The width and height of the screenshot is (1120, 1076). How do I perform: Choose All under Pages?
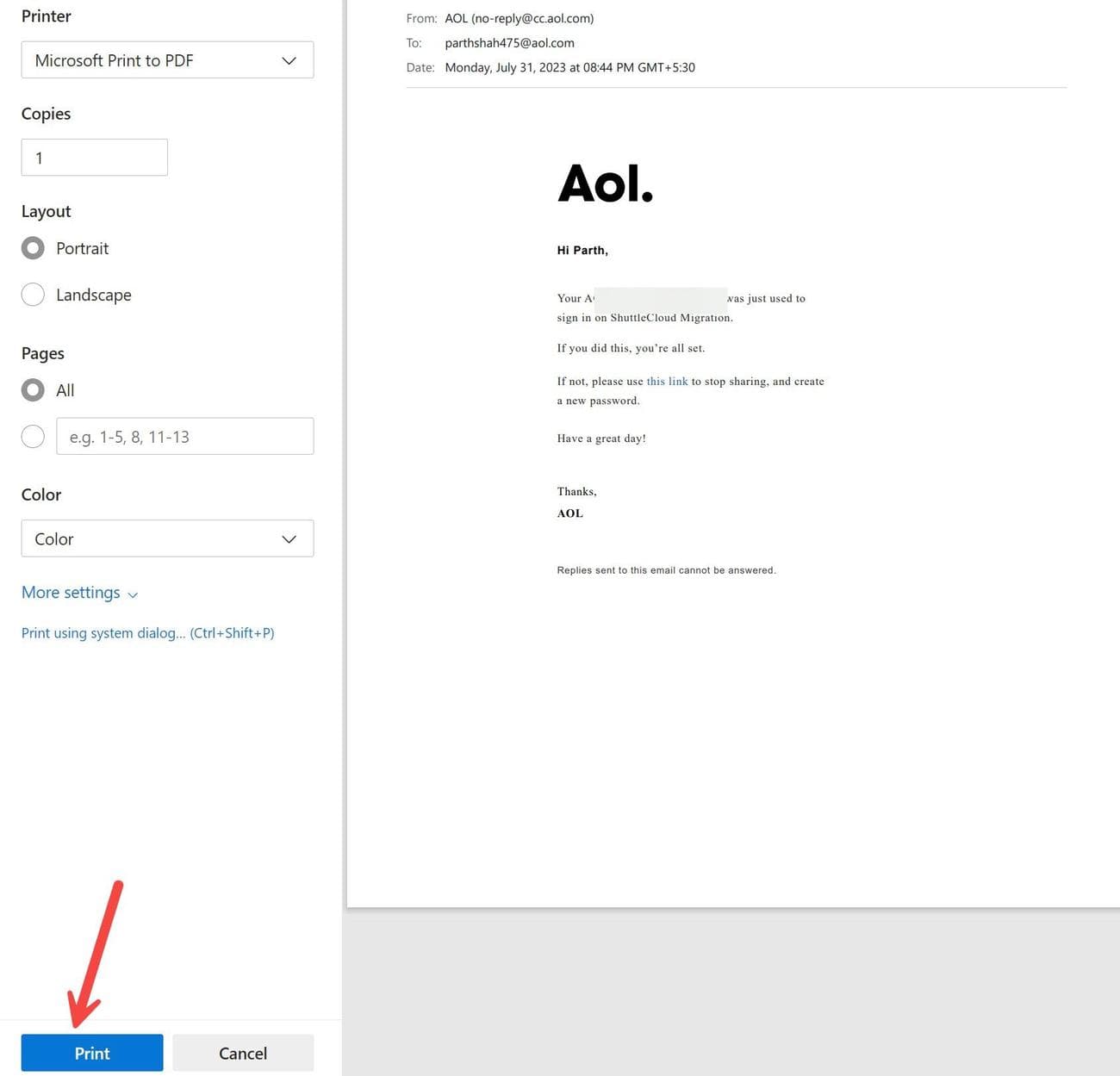click(x=33, y=389)
